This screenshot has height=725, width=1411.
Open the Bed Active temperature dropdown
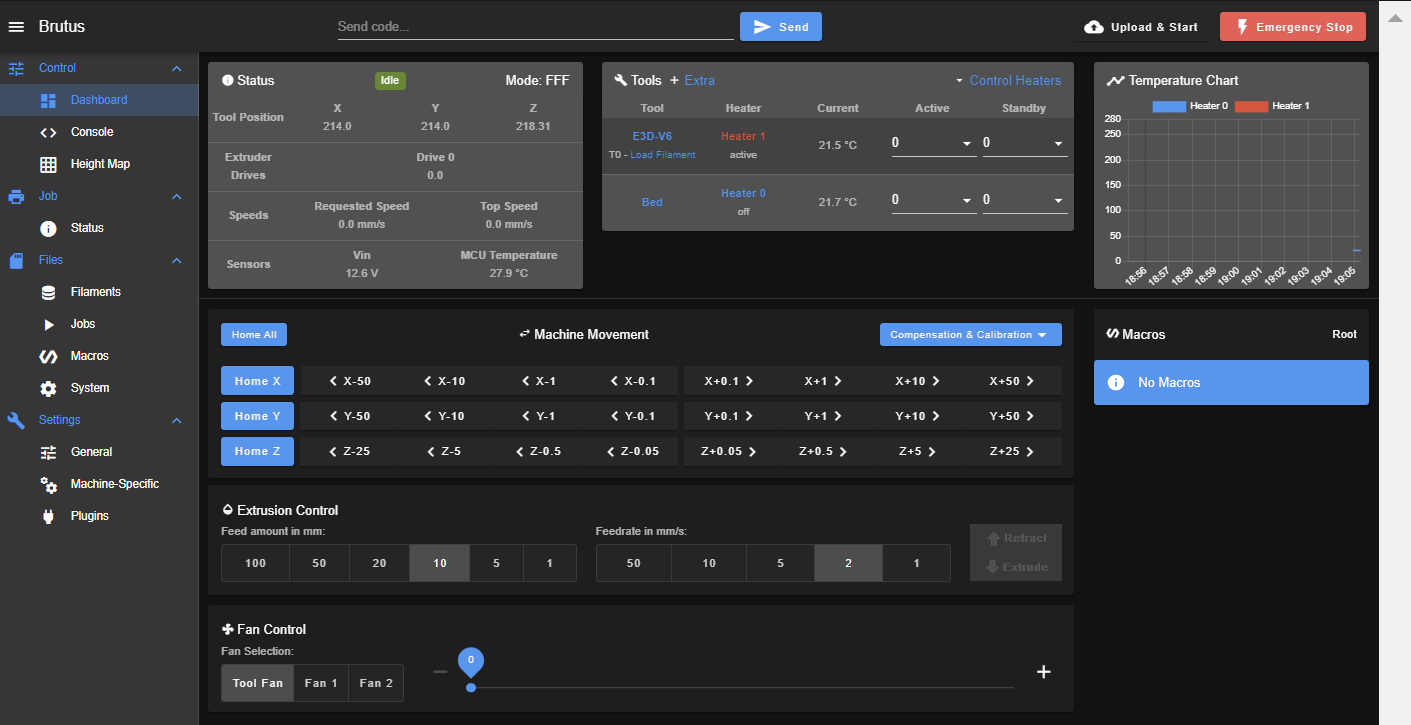932,200
